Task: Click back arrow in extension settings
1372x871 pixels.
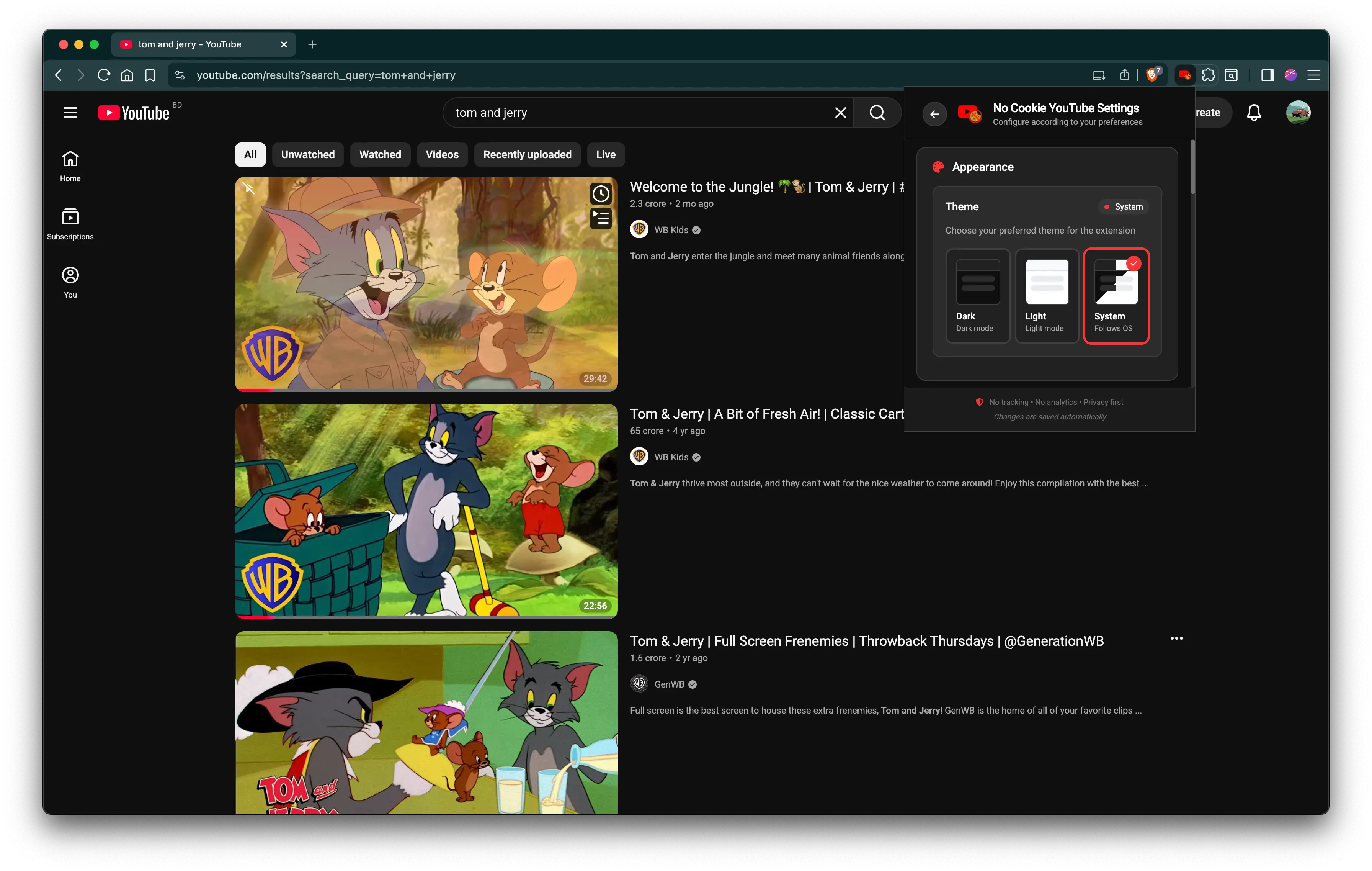Action: point(934,114)
